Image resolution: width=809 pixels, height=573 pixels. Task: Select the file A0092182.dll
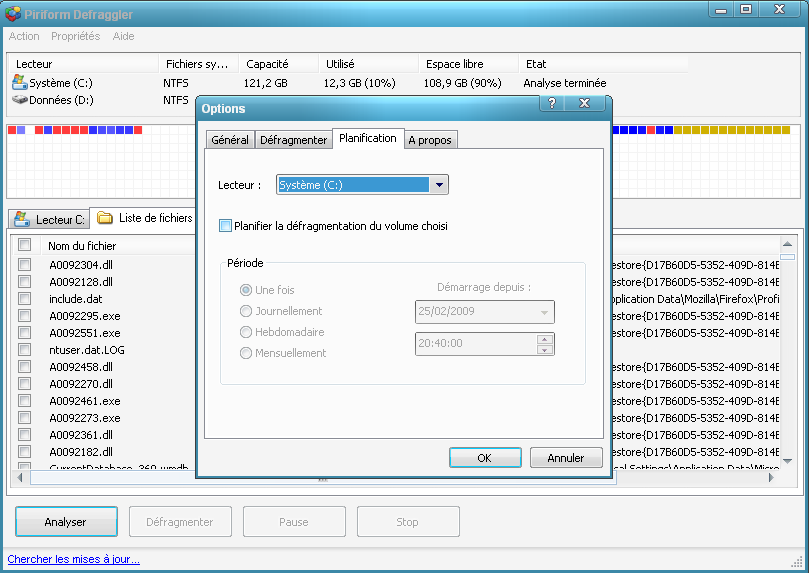point(81,452)
